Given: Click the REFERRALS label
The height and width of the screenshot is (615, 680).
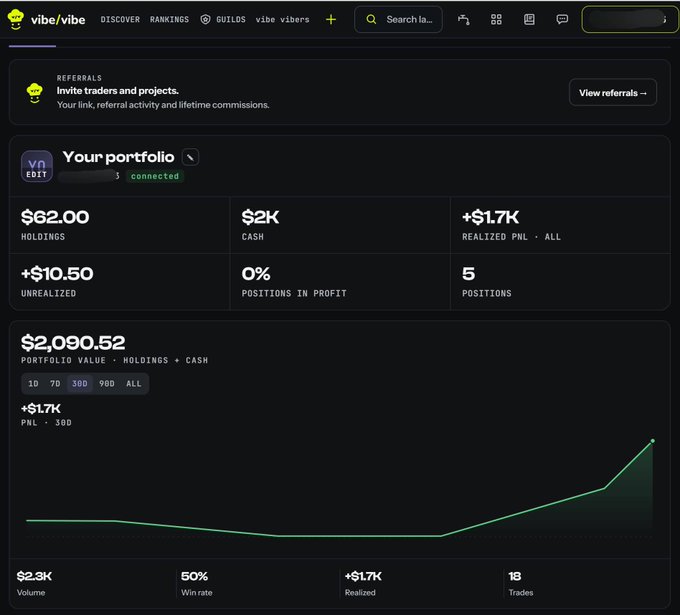Looking at the screenshot, I should (x=79, y=78).
